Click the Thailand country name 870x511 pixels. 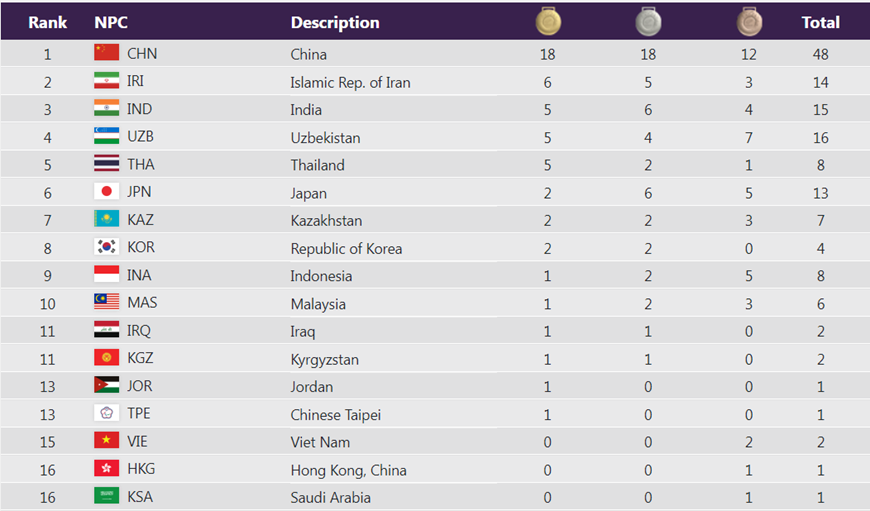pyautogui.click(x=317, y=165)
